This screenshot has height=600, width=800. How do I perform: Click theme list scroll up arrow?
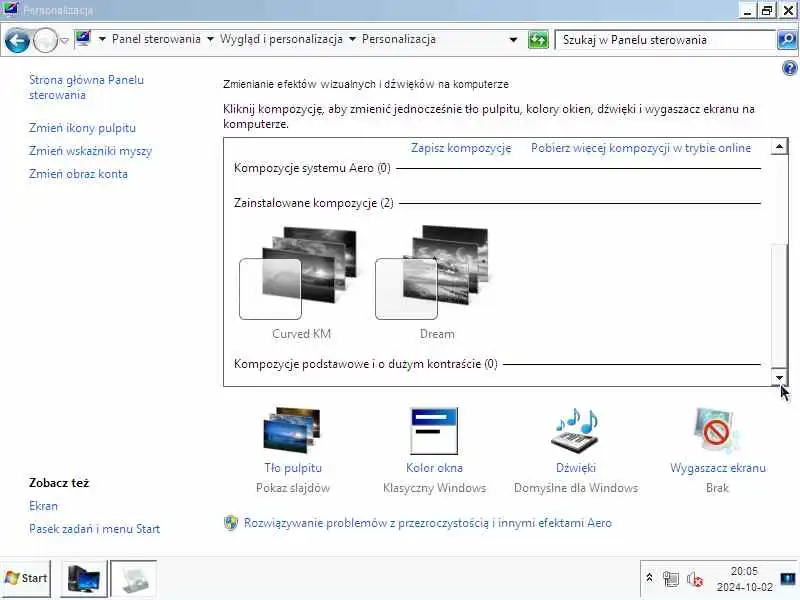(779, 147)
